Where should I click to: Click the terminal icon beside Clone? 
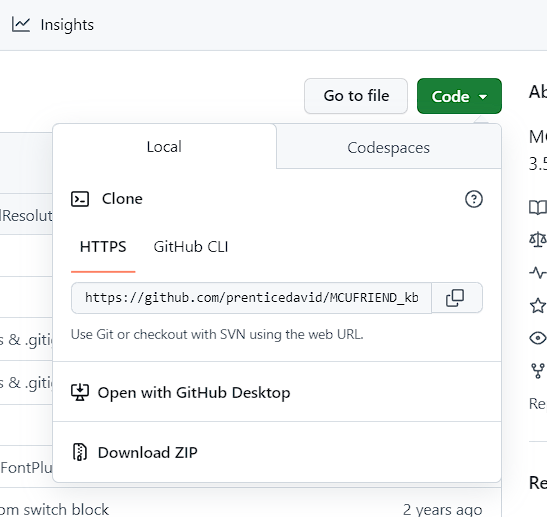80,199
